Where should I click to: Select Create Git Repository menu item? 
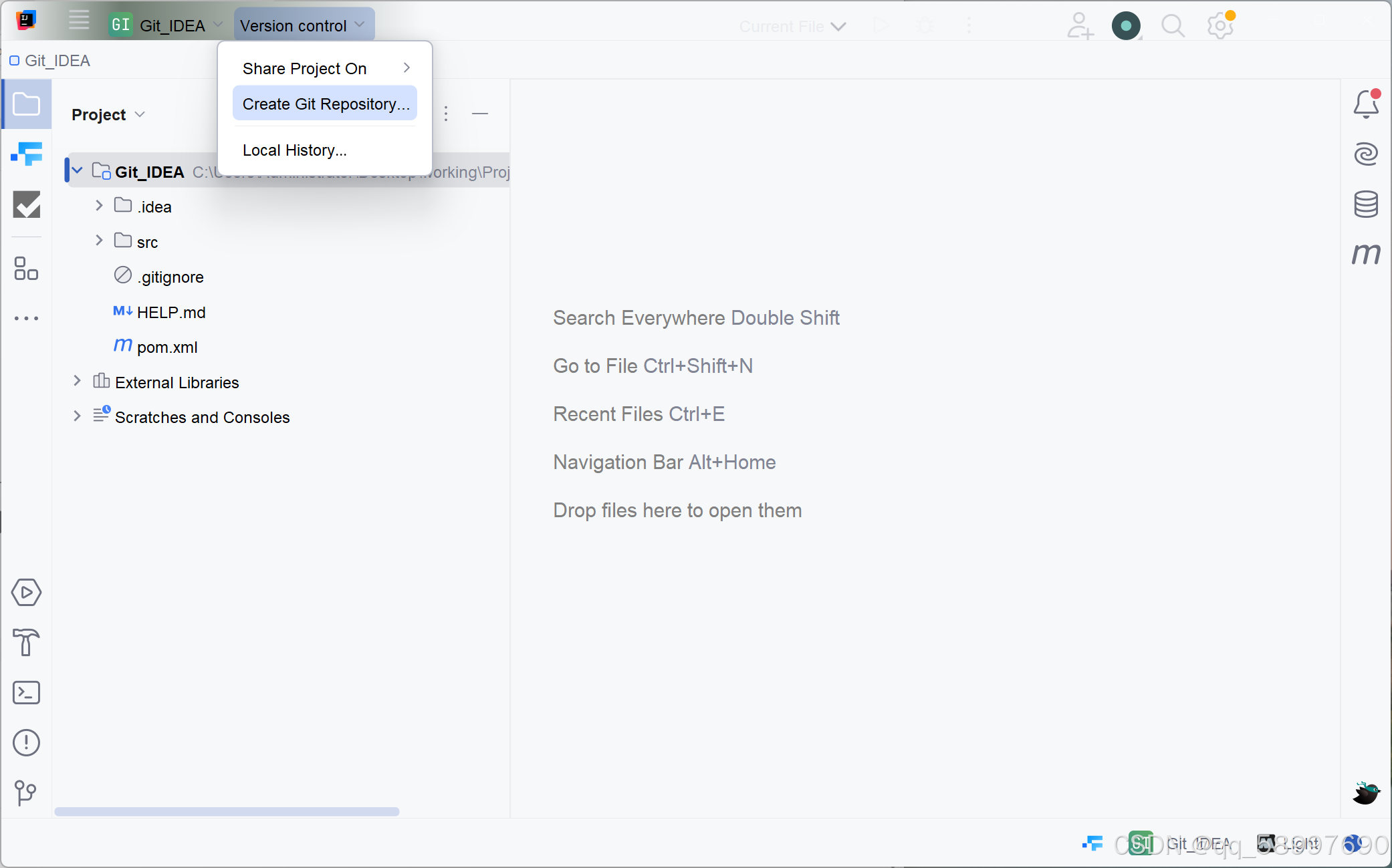tap(325, 104)
